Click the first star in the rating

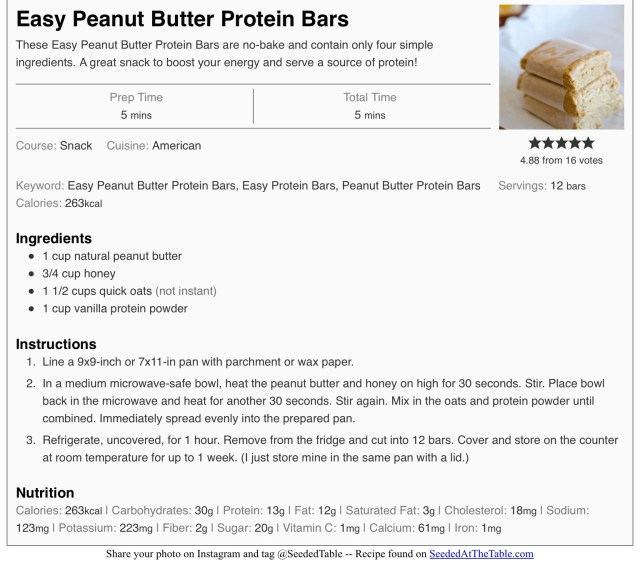click(534, 143)
